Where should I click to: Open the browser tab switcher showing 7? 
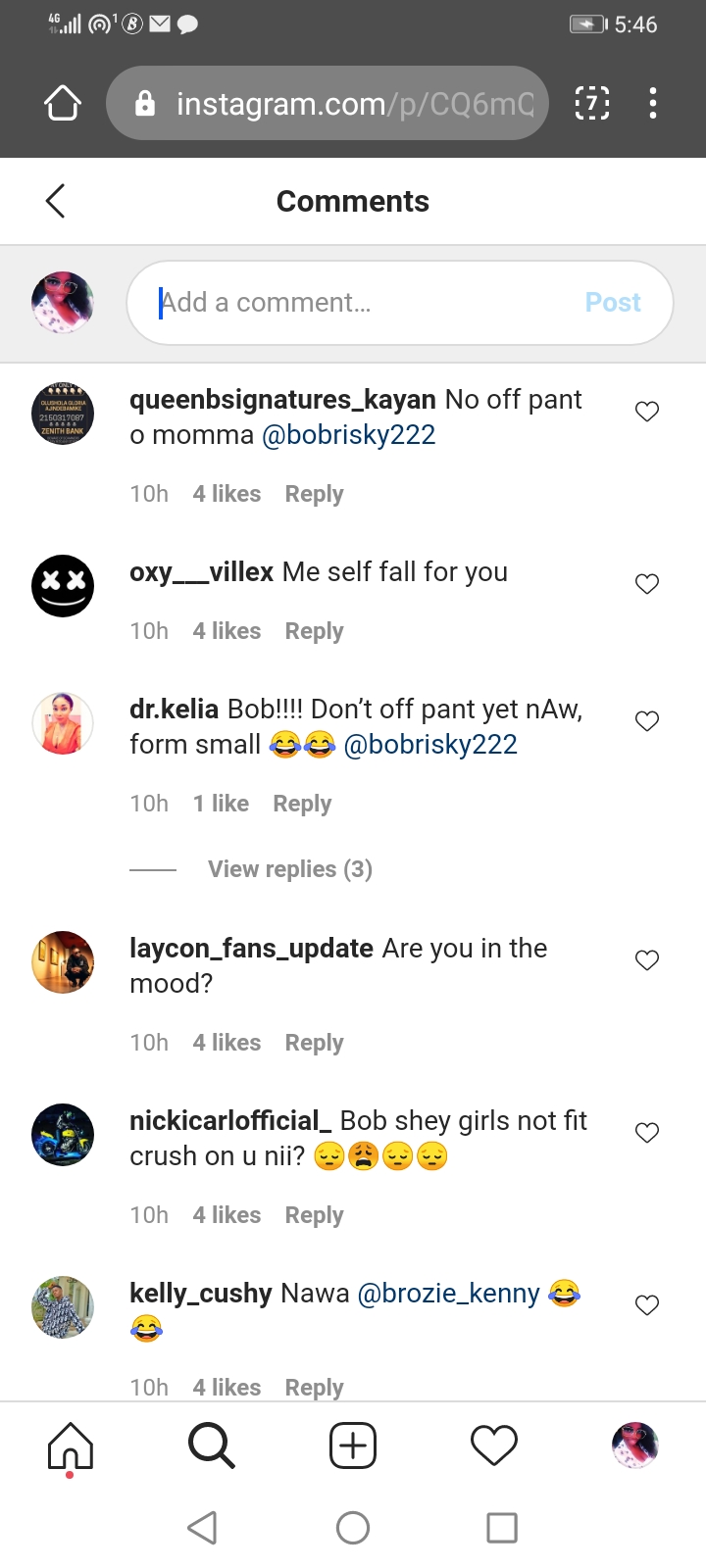click(591, 103)
